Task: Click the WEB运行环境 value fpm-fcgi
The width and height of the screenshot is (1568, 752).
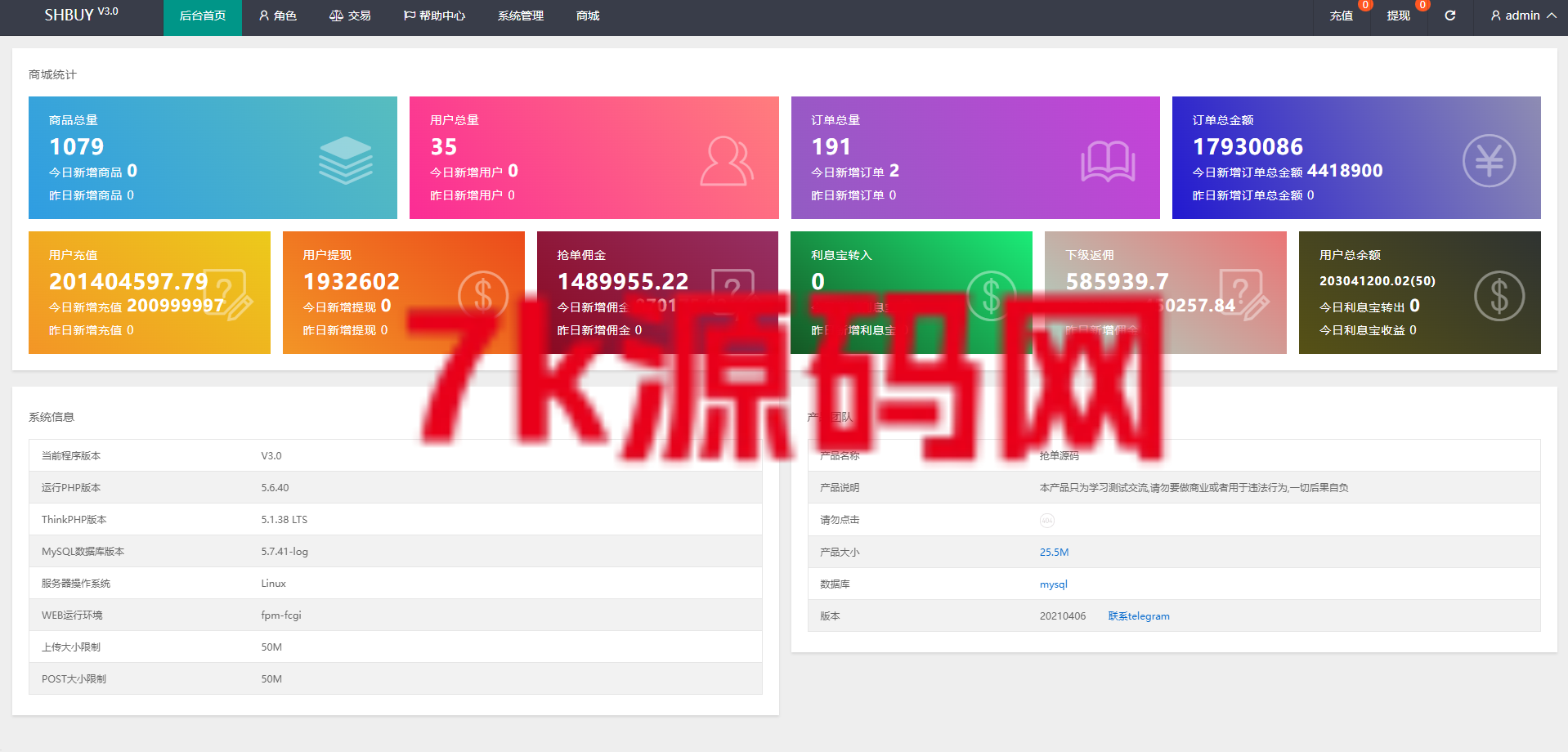Action: [x=281, y=615]
